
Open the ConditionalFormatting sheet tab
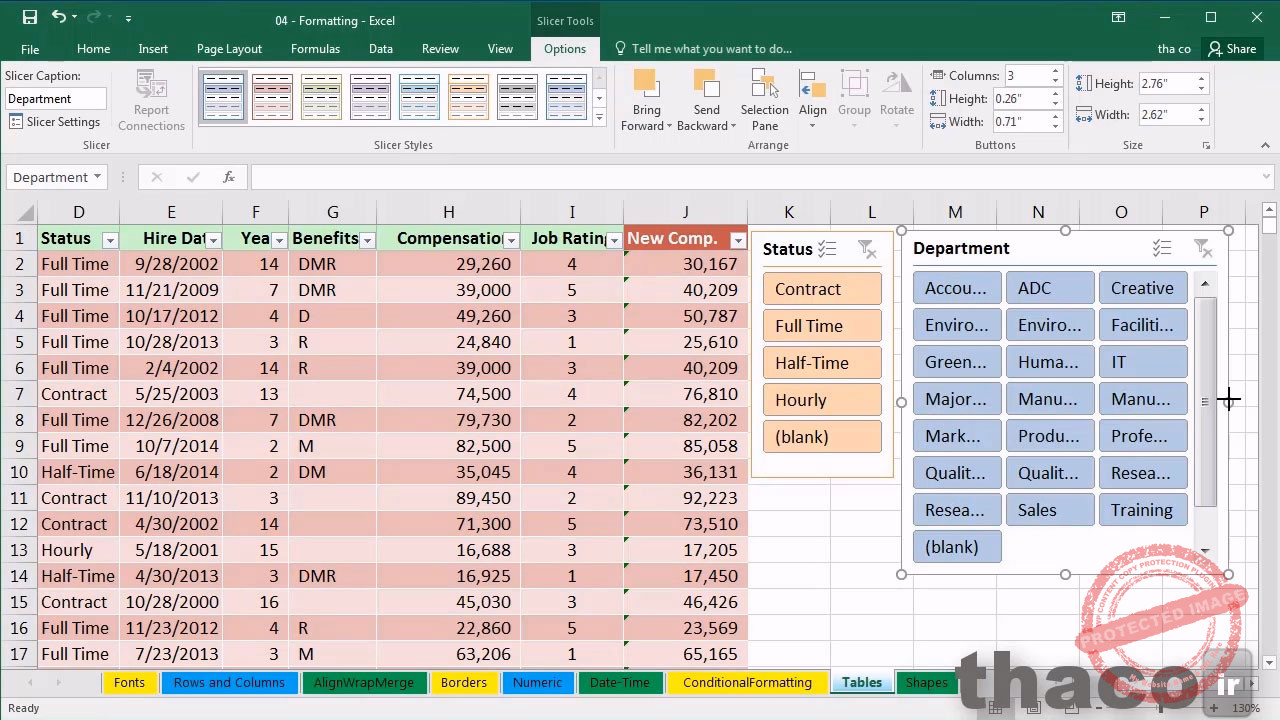tap(747, 682)
